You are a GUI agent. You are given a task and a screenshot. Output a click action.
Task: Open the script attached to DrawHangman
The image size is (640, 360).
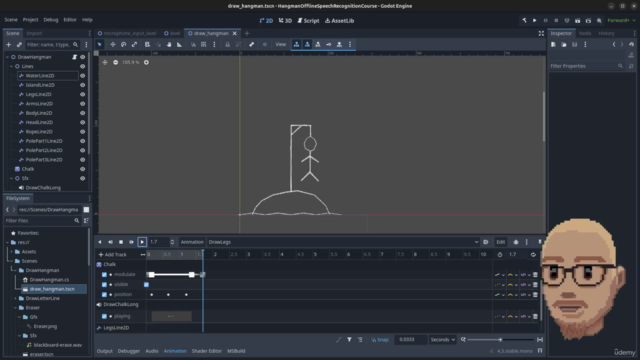[x=74, y=57]
